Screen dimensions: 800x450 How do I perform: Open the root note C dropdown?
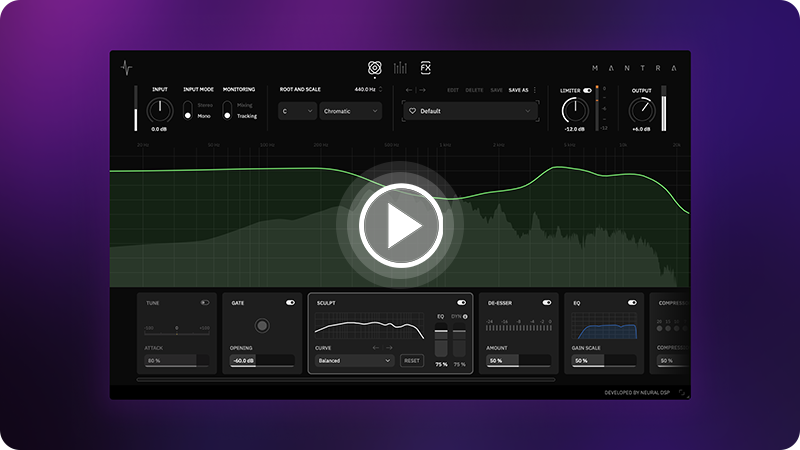[297, 111]
